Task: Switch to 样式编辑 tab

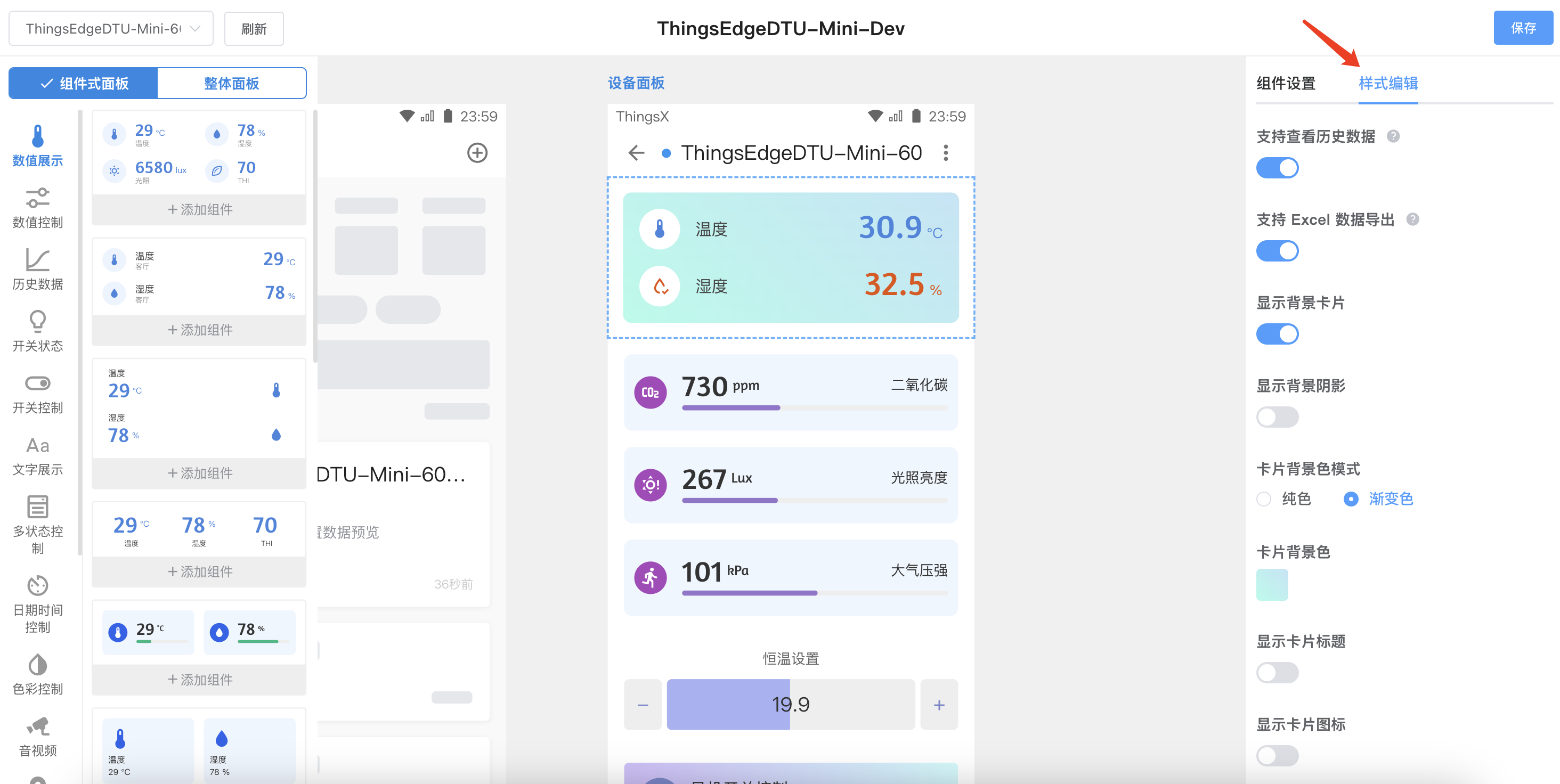Action: pyautogui.click(x=1387, y=83)
